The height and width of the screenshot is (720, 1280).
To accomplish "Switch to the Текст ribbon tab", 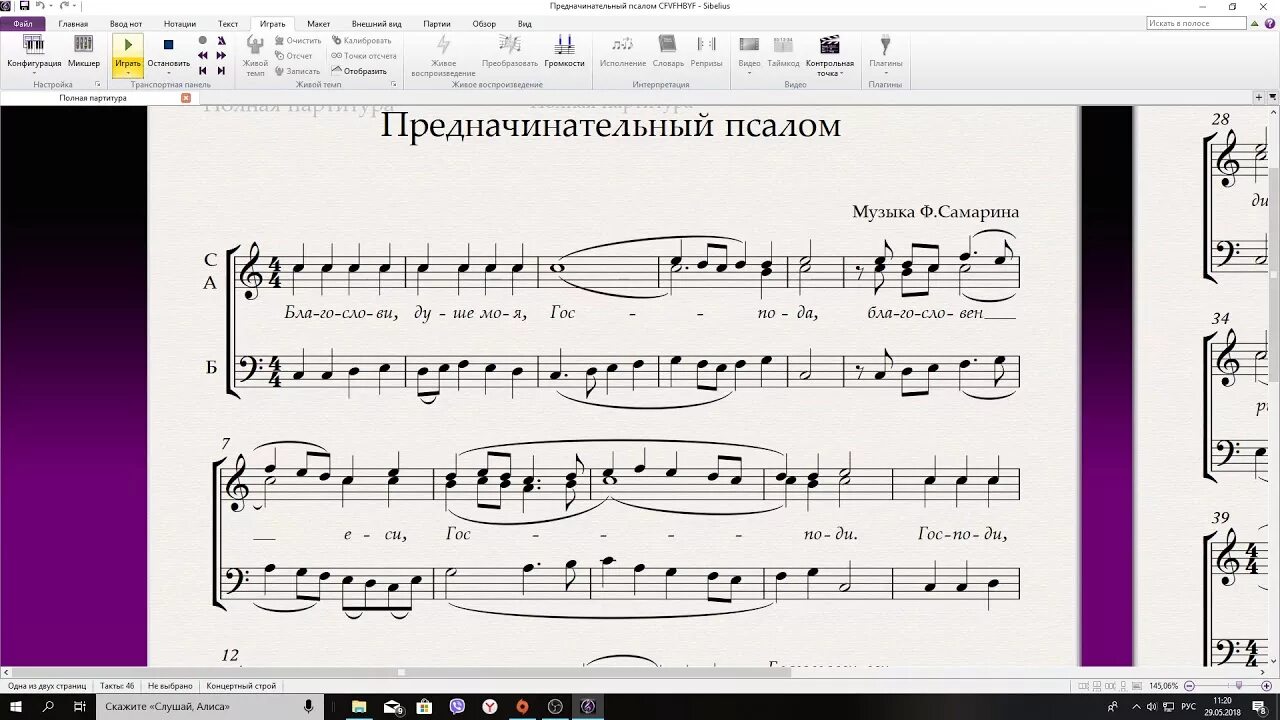I will (x=228, y=23).
